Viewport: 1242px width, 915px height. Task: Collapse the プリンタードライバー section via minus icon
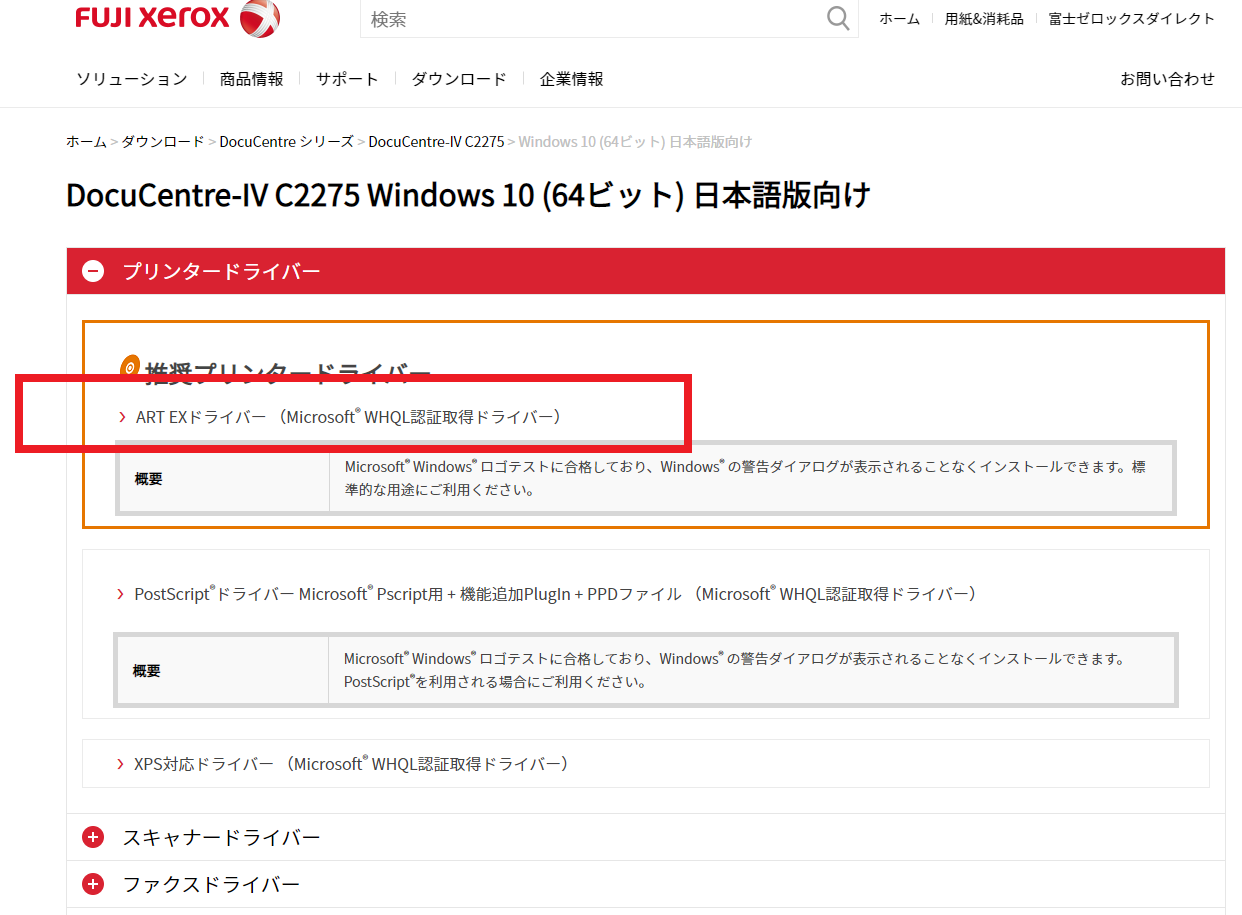click(x=93, y=271)
